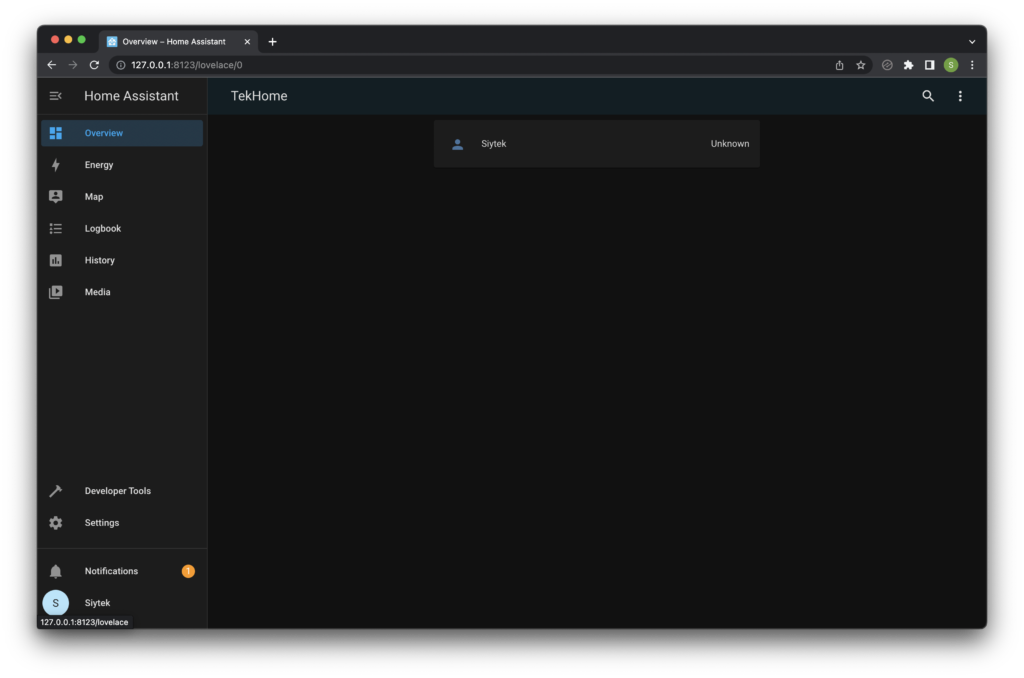Open Developer Tools link
The image size is (1024, 678).
[x=121, y=491]
